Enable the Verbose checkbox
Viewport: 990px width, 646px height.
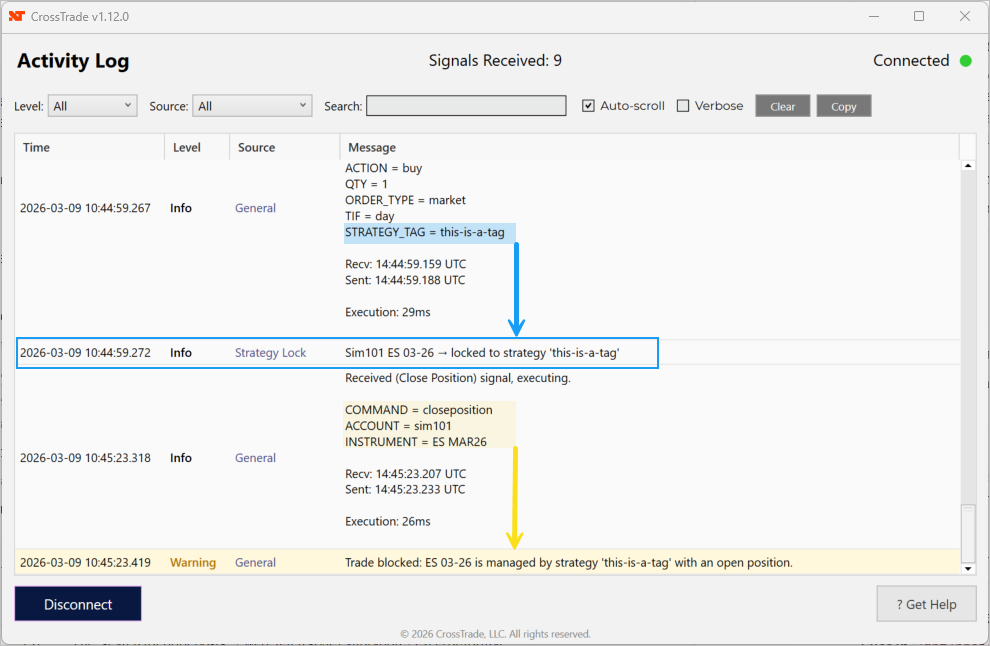pos(683,106)
